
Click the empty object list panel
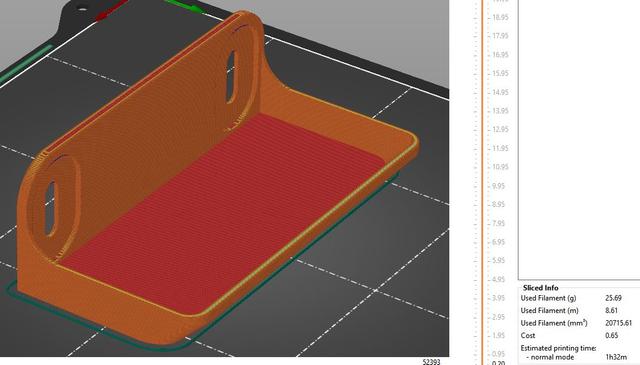point(579,139)
